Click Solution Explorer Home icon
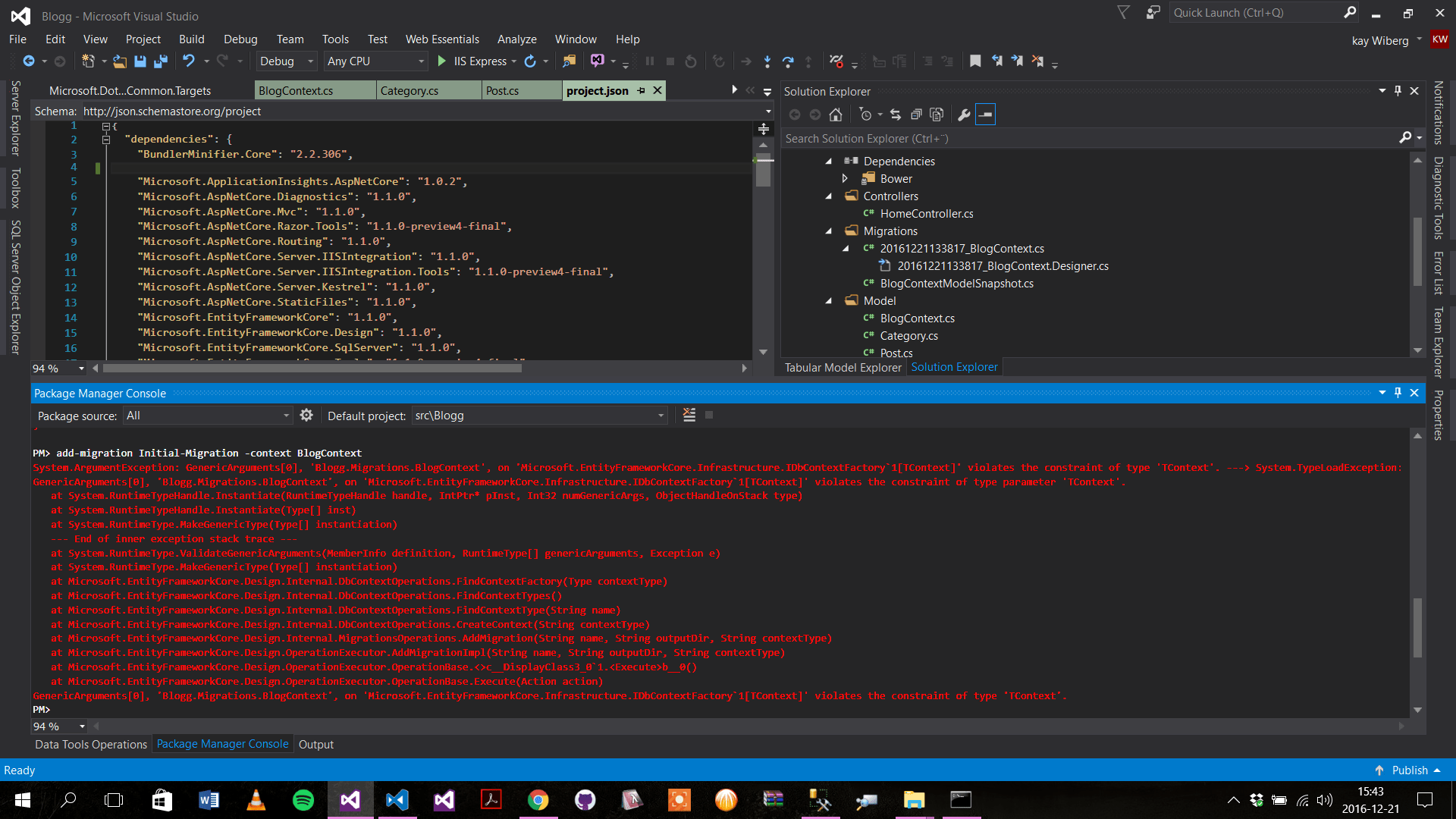Viewport: 1456px width, 819px height. pyautogui.click(x=836, y=115)
